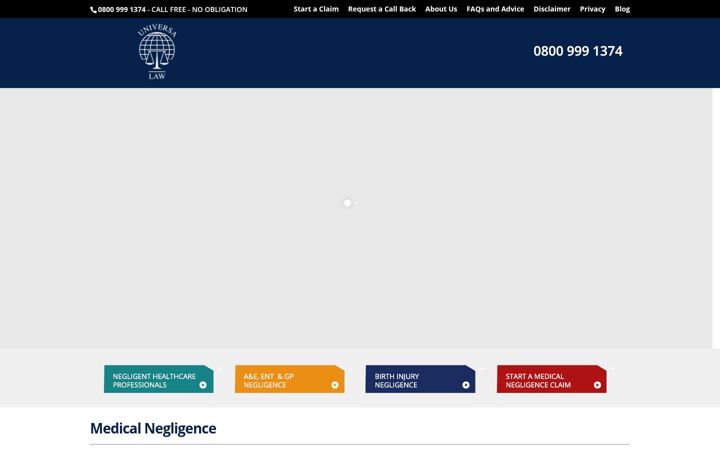Image resolution: width=720 pixels, height=450 pixels.
Task: Open A&E, ENT & GP Negligence orange button
Action: [290, 379]
